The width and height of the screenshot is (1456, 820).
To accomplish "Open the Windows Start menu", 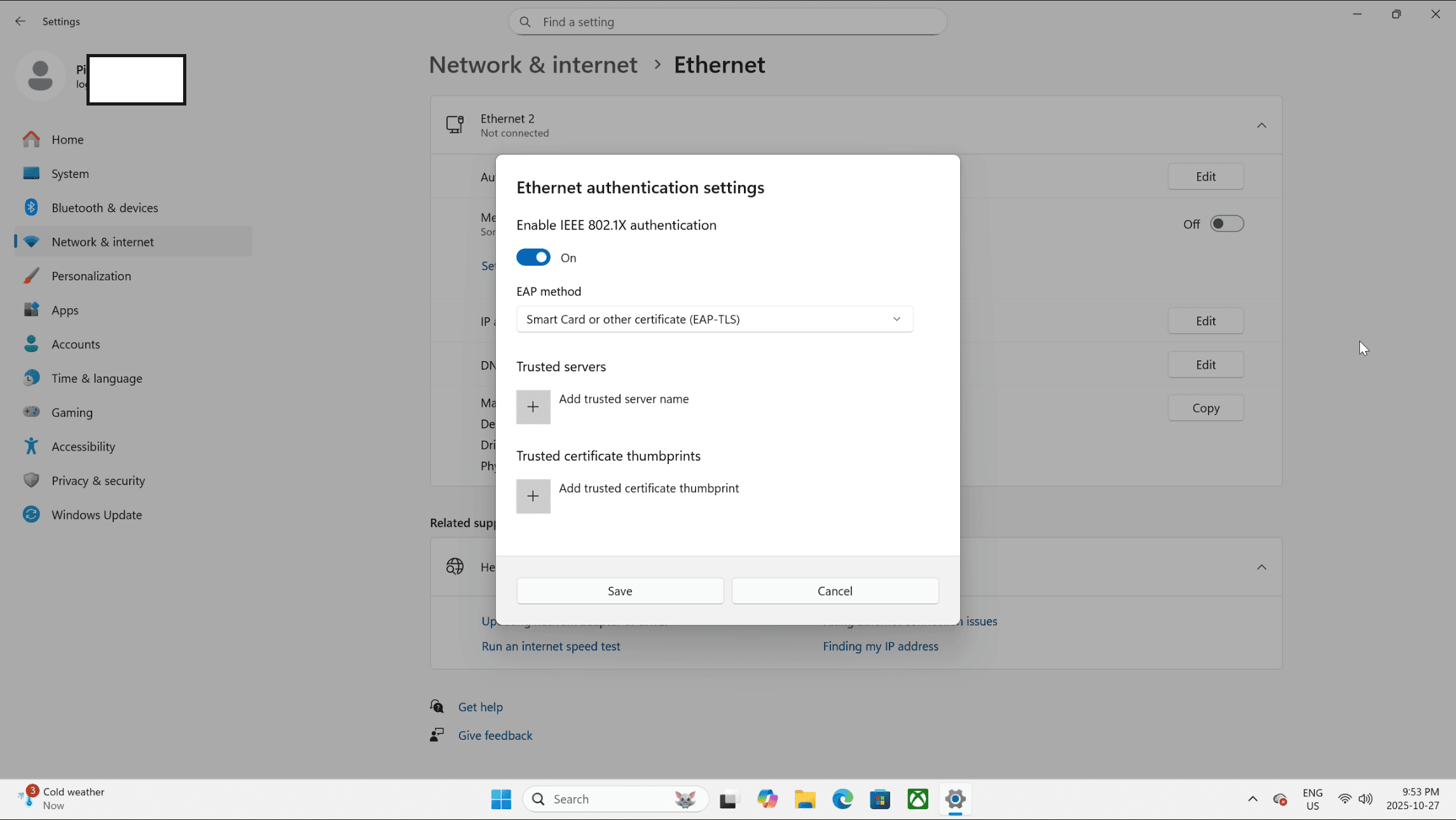I will click(x=501, y=799).
